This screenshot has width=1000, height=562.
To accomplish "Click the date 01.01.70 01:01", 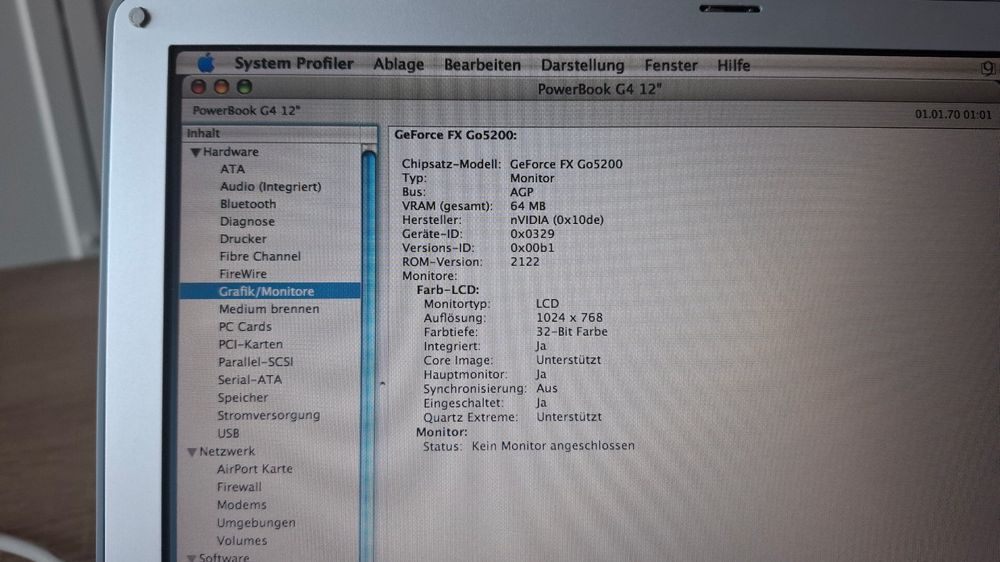I will pos(953,115).
